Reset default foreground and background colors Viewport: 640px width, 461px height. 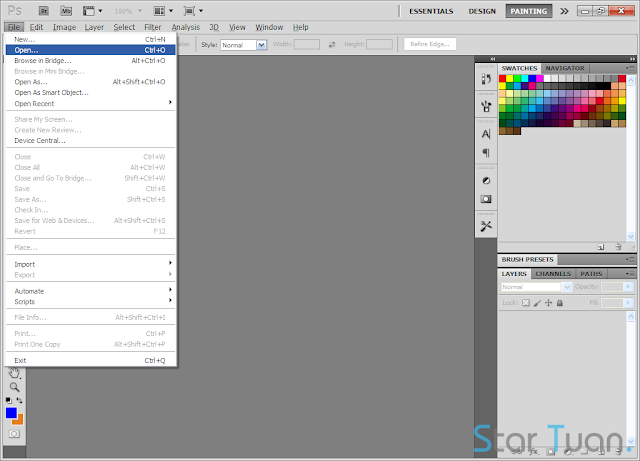point(9,400)
